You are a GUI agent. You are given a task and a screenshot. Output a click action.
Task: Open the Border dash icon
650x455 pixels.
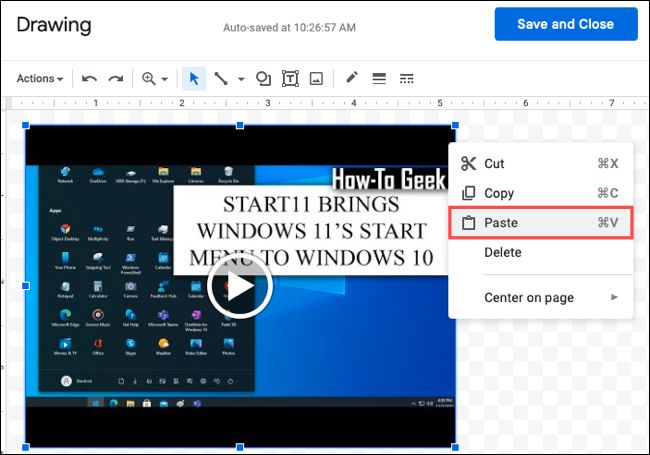coord(406,78)
